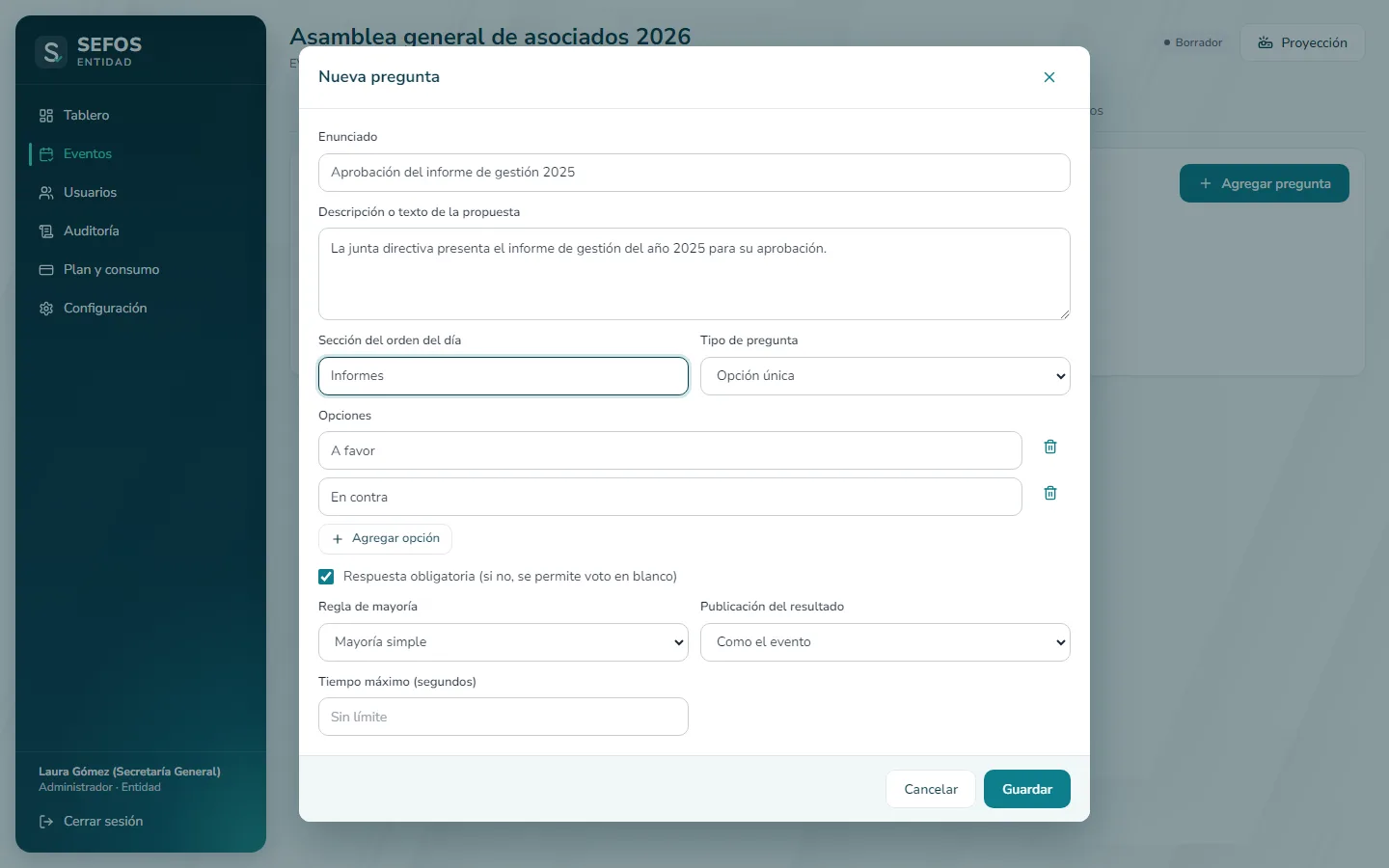The image size is (1389, 868).
Task: Open the Tipo de pregunta dropdown
Action: pos(885,376)
